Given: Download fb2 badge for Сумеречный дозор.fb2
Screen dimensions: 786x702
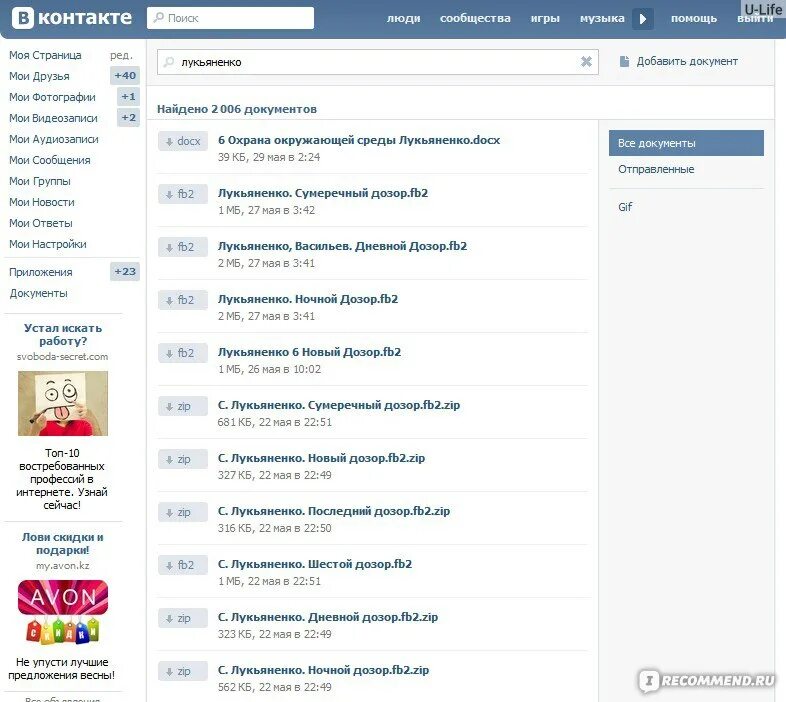Looking at the screenshot, I should pos(183,194).
